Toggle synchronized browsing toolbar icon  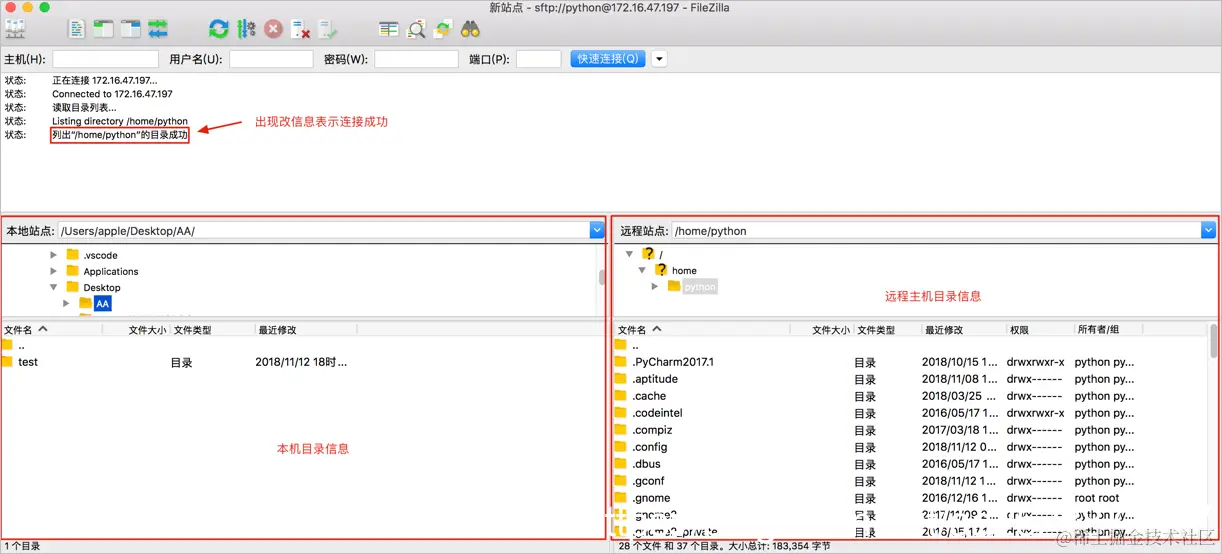443,29
